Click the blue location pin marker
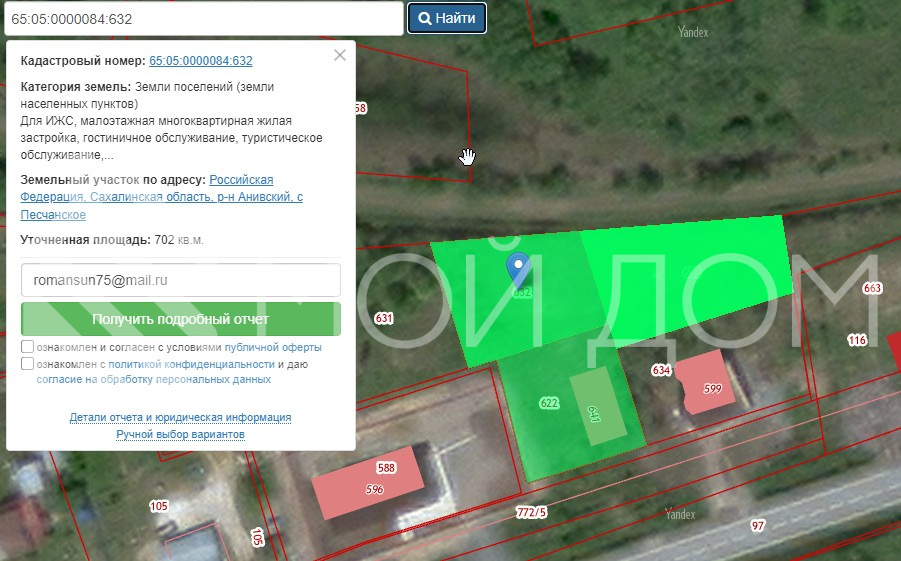 coord(517,266)
